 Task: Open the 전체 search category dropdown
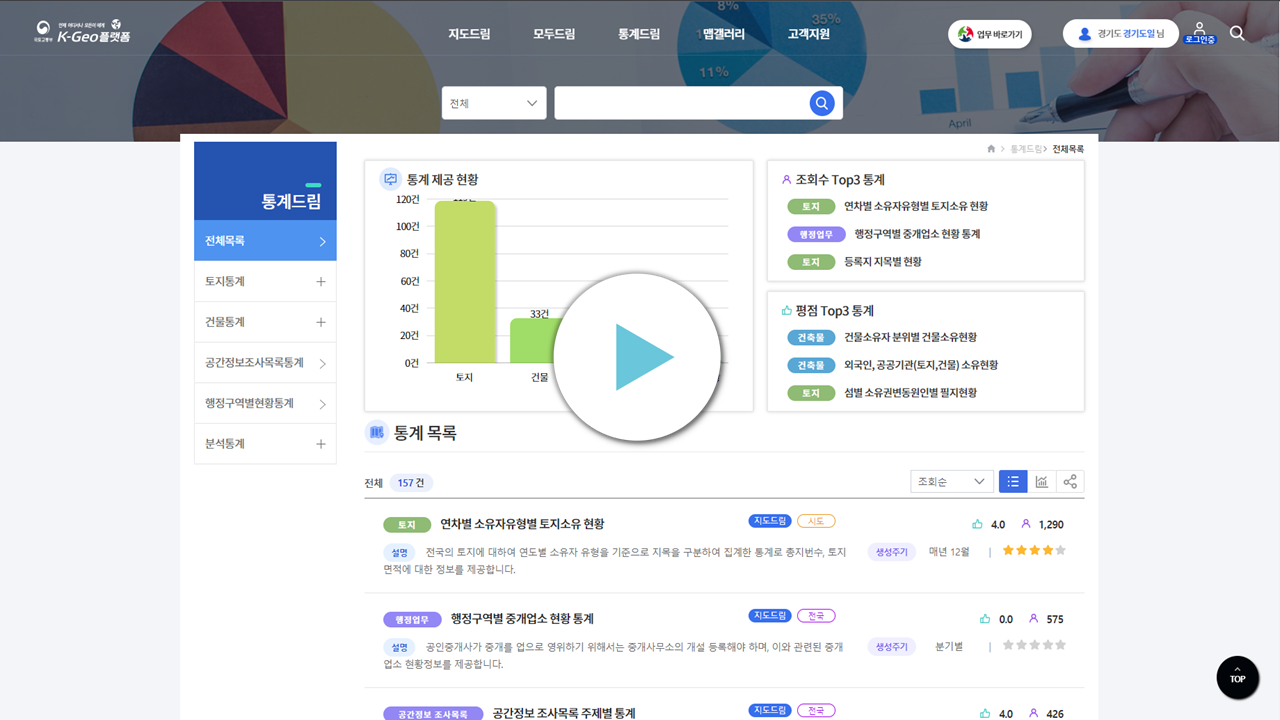tap(494, 103)
